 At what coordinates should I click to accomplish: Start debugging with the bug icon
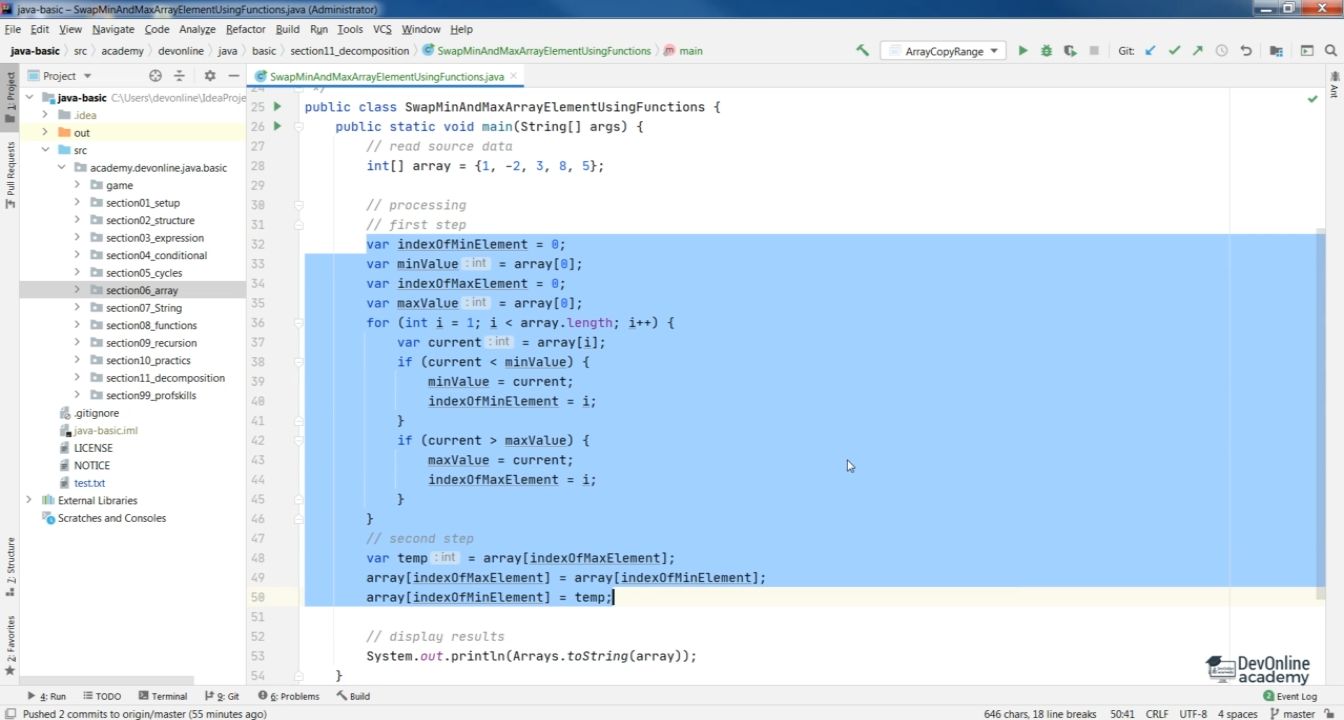(1046, 51)
